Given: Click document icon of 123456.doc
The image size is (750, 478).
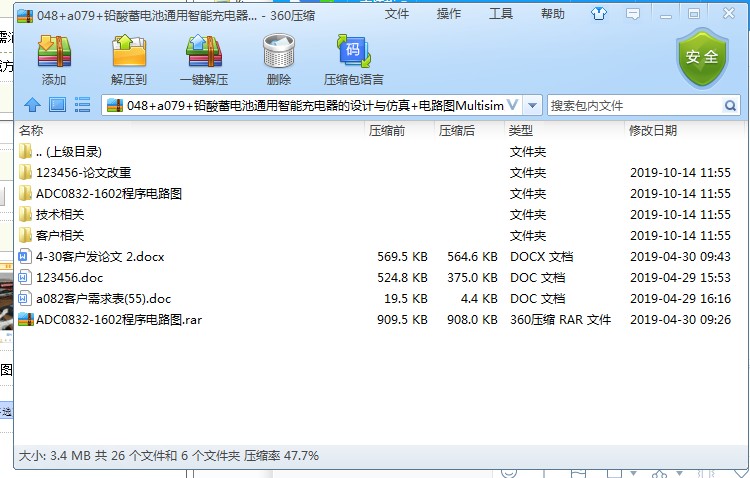Looking at the screenshot, I should tap(25, 278).
